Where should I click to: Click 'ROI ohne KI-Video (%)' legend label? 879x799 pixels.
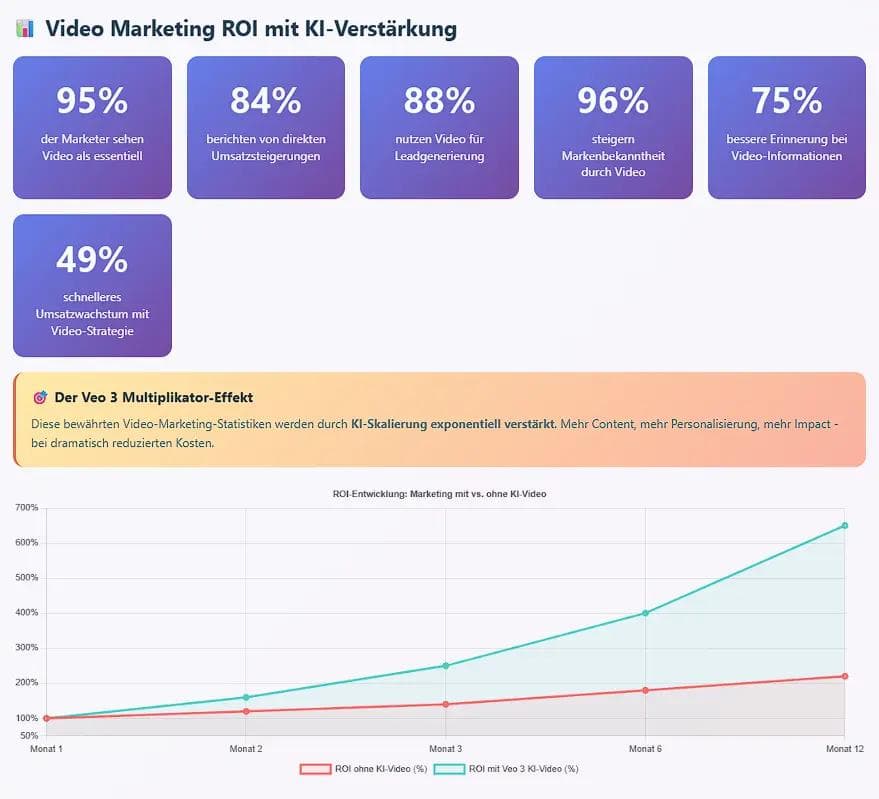click(x=381, y=769)
